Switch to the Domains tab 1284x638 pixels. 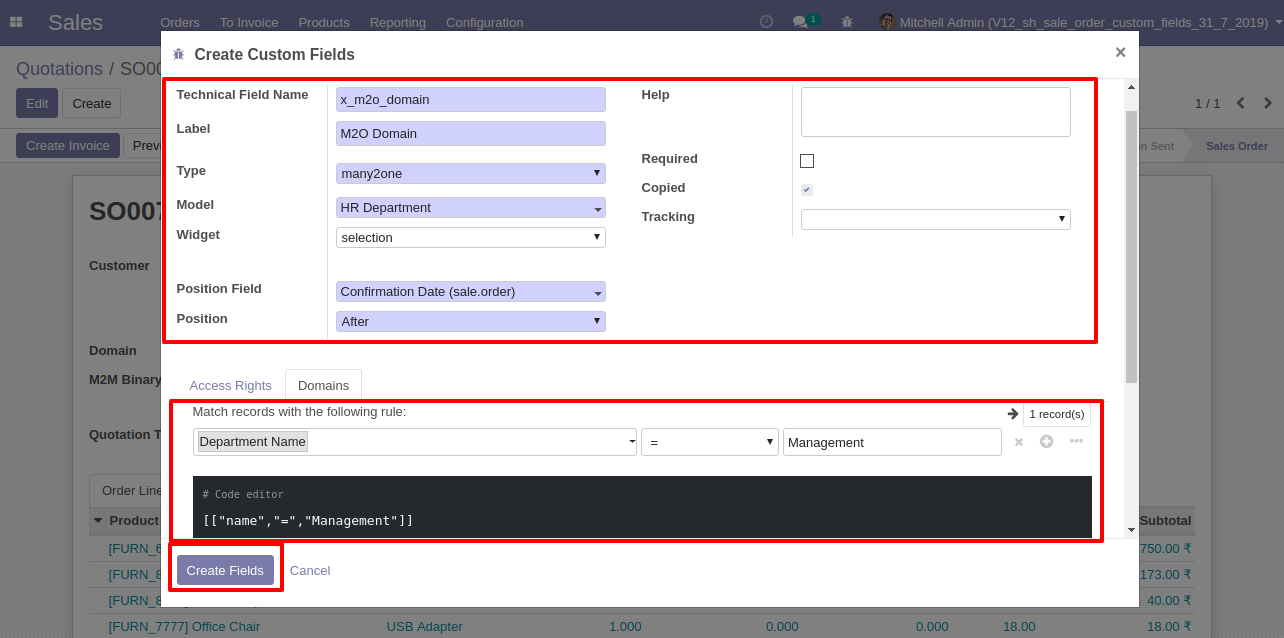(324, 385)
